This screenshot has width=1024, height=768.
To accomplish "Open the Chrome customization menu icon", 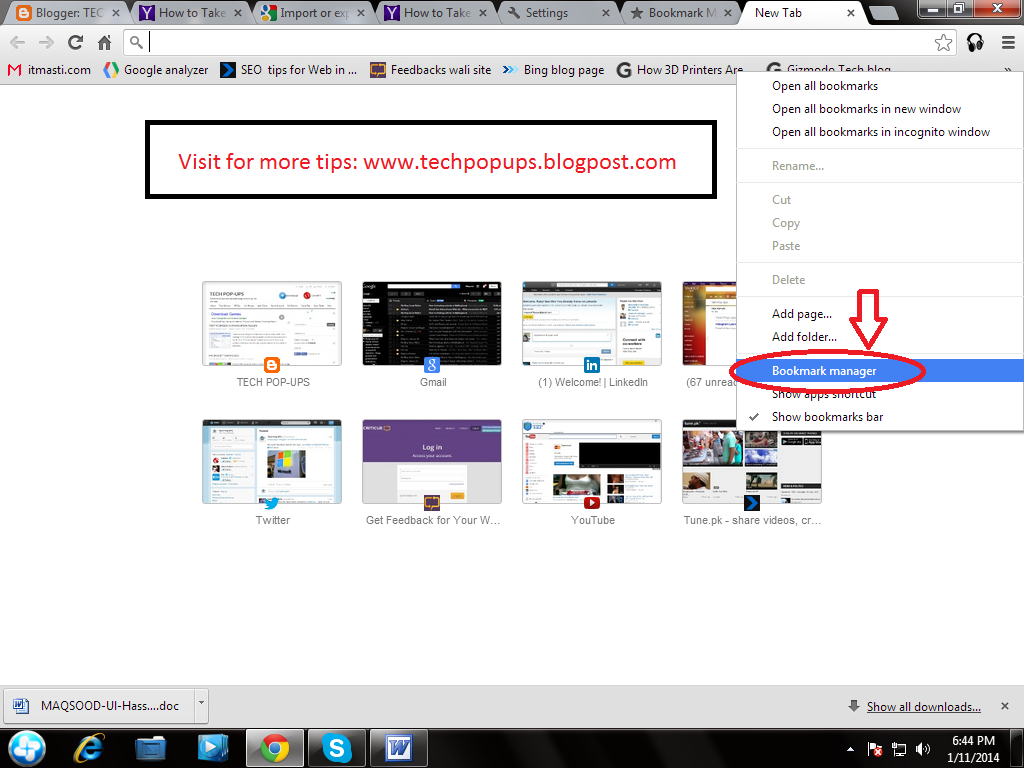I will (1008, 42).
